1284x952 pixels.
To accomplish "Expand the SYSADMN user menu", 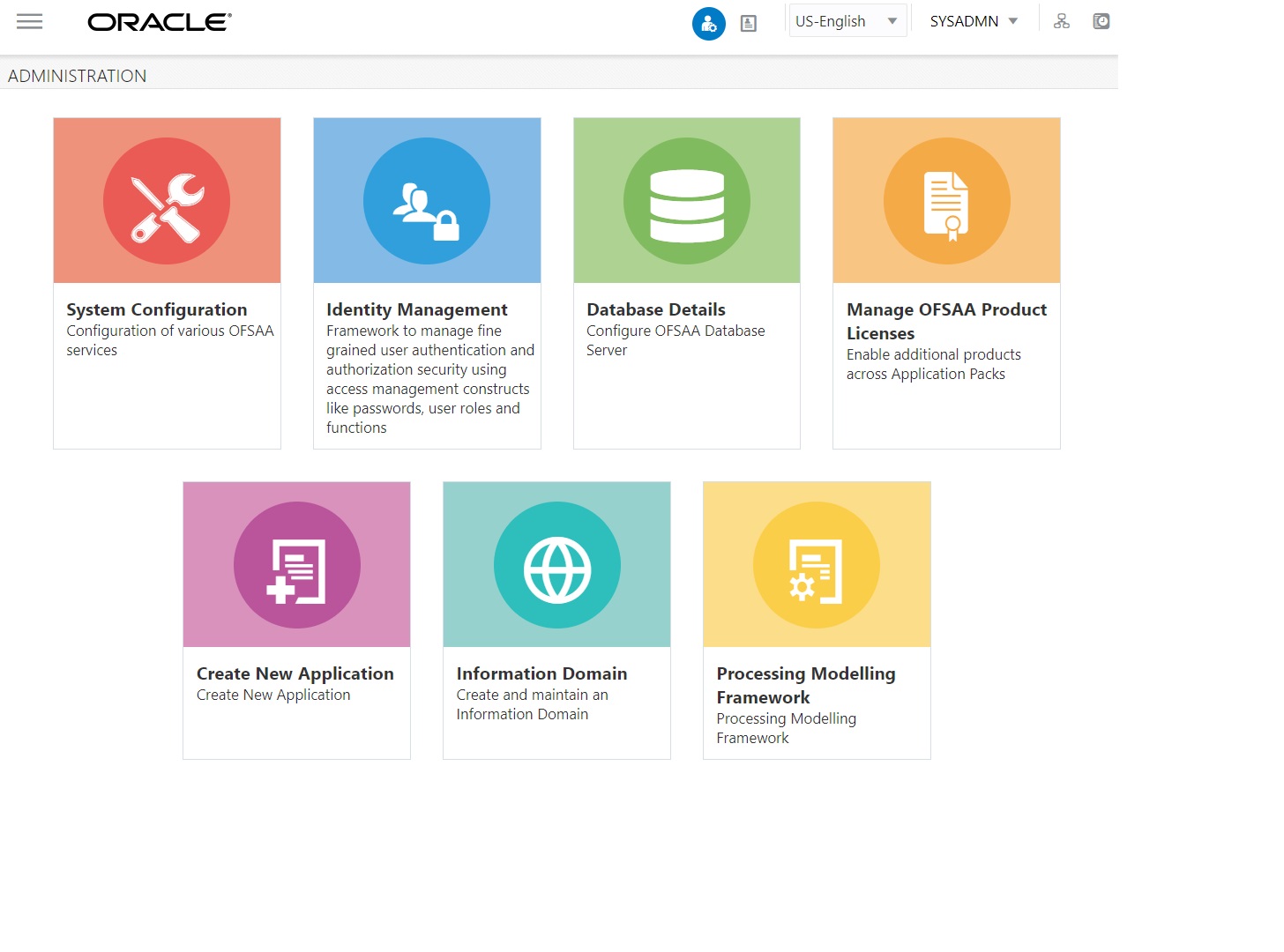I will click(974, 21).
